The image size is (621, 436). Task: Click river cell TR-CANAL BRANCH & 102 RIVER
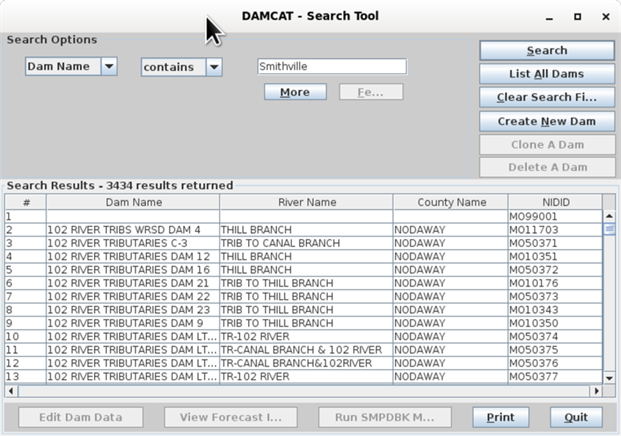click(x=307, y=350)
